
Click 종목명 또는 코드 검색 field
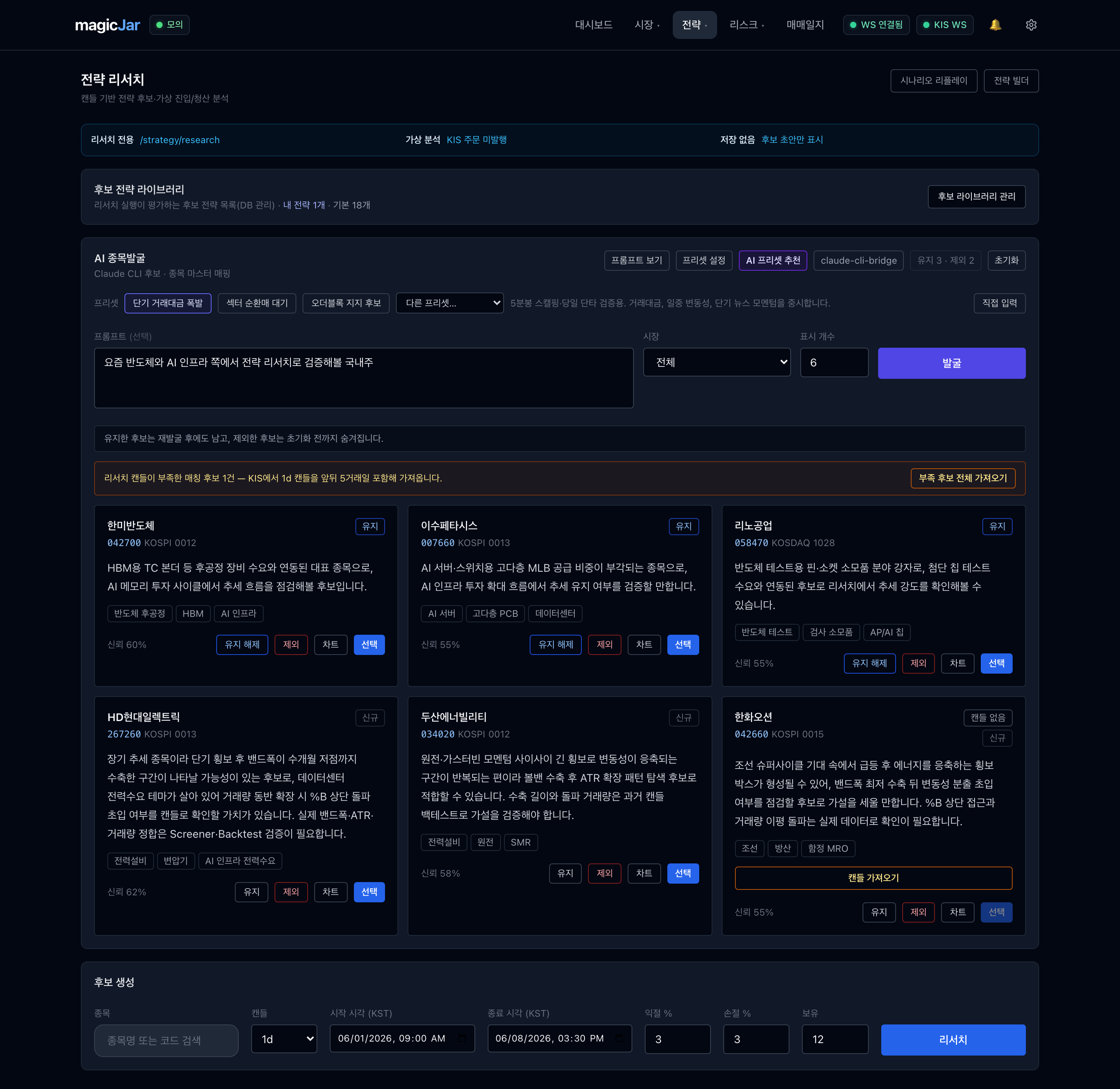166,1040
